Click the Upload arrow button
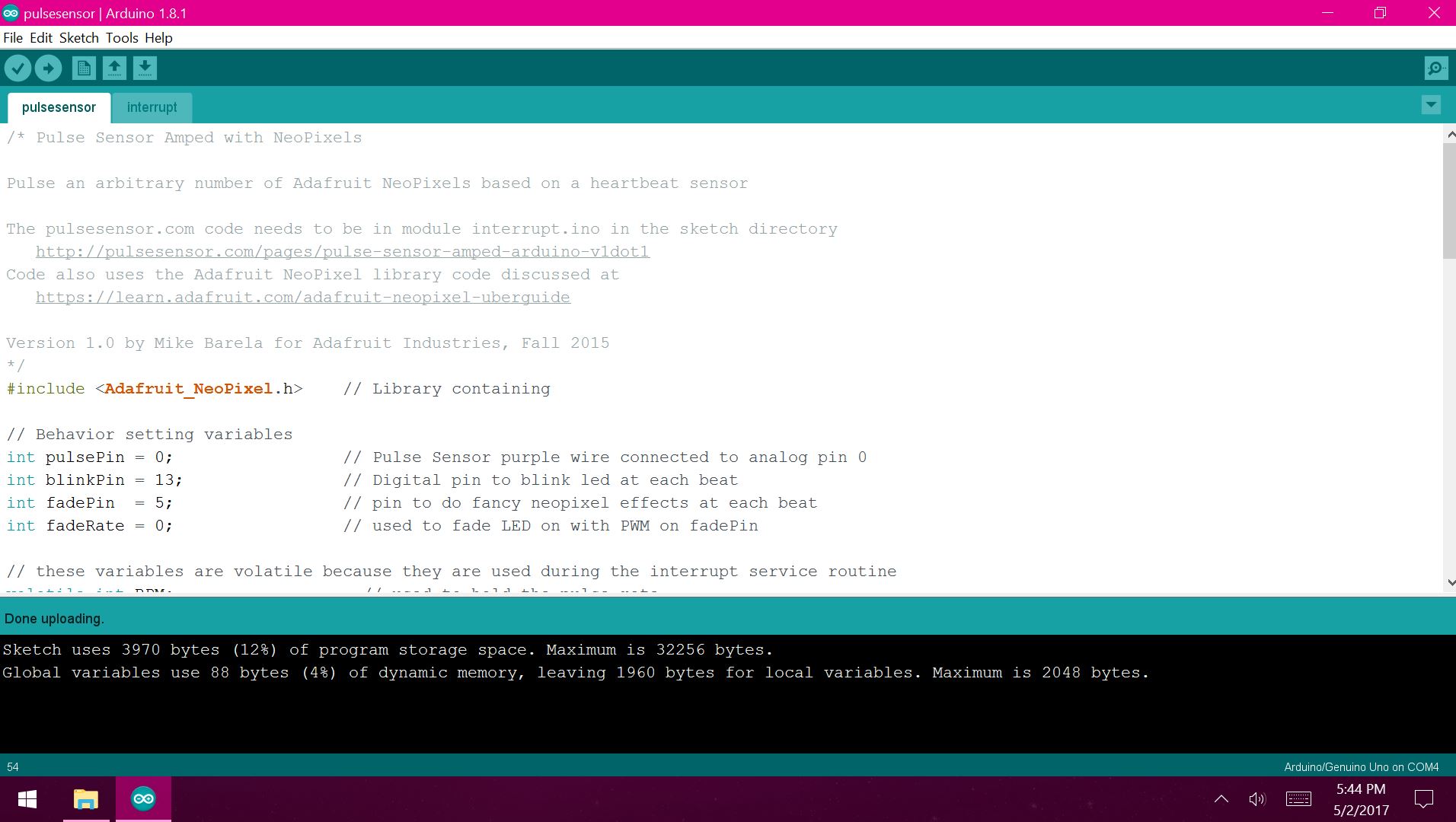This screenshot has width=1456, height=822. click(x=48, y=68)
